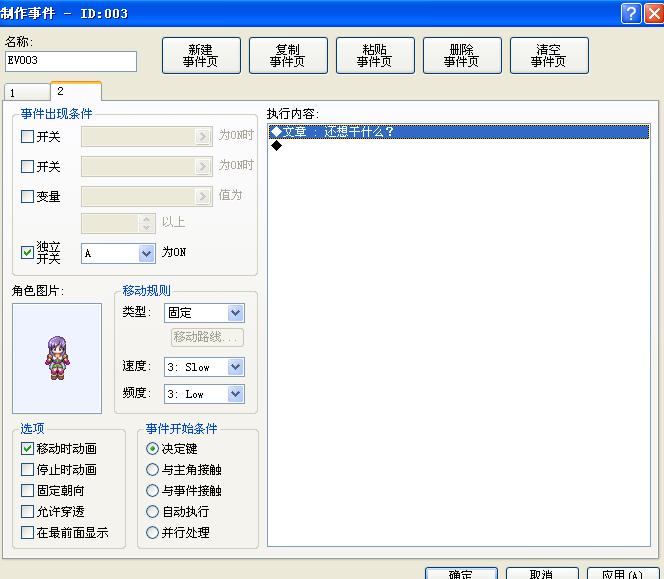Click 清空事件页 button

click(x=549, y=55)
